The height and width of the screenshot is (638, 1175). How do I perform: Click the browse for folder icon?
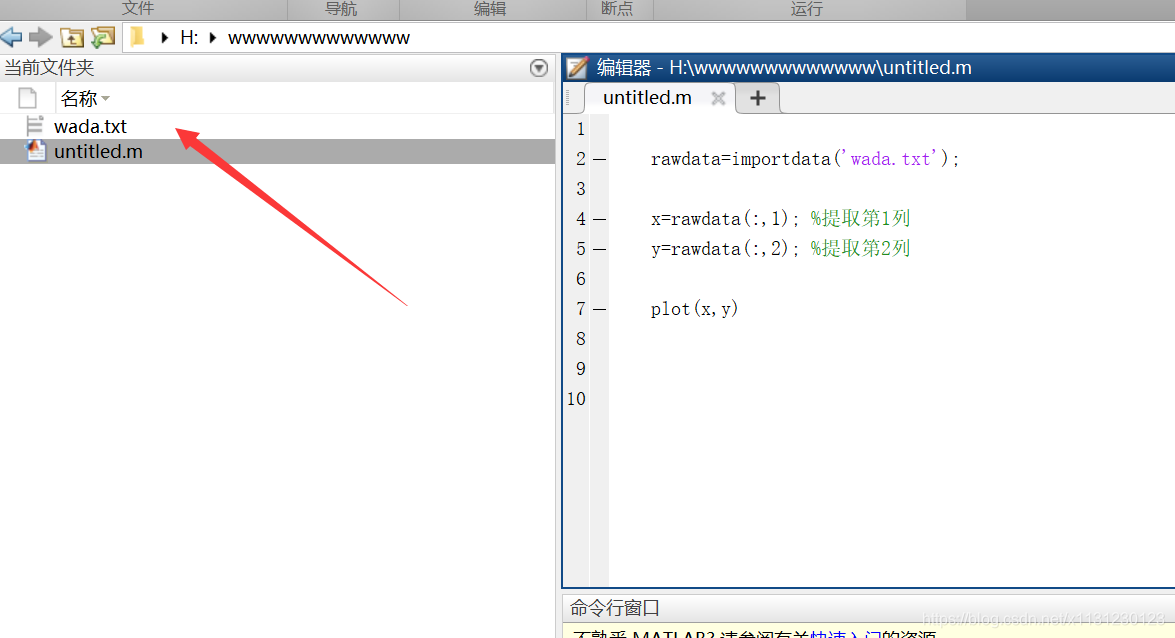(103, 37)
